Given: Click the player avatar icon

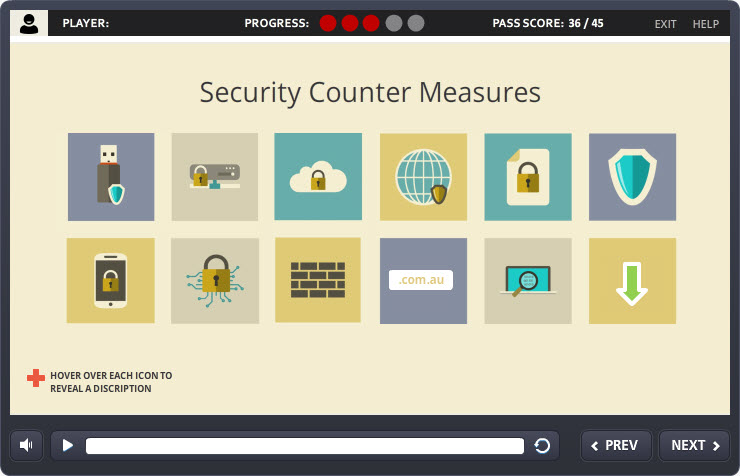Looking at the screenshot, I should pos(29,23).
